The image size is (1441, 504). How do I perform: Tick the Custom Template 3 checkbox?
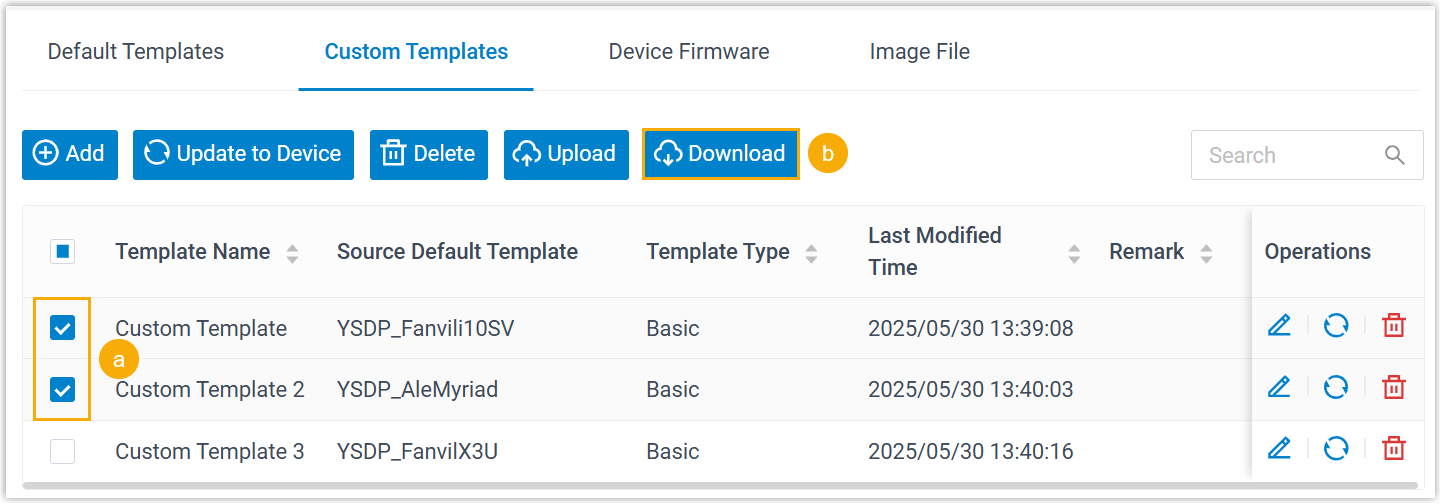coord(63,452)
